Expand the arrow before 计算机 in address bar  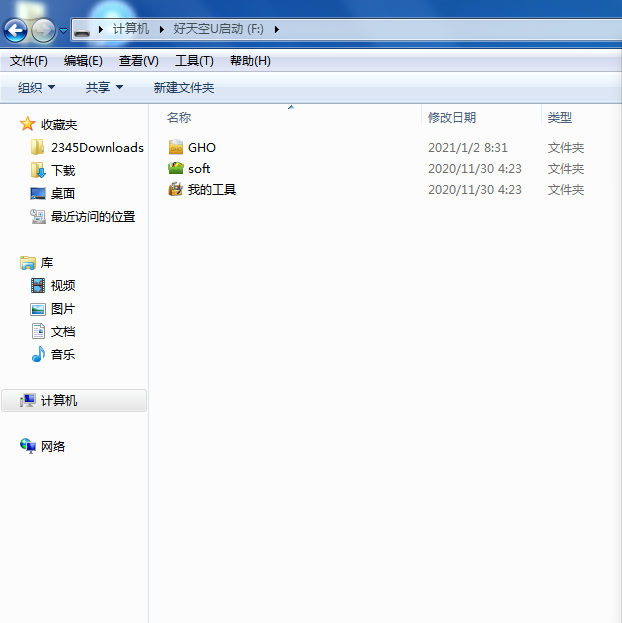point(101,29)
